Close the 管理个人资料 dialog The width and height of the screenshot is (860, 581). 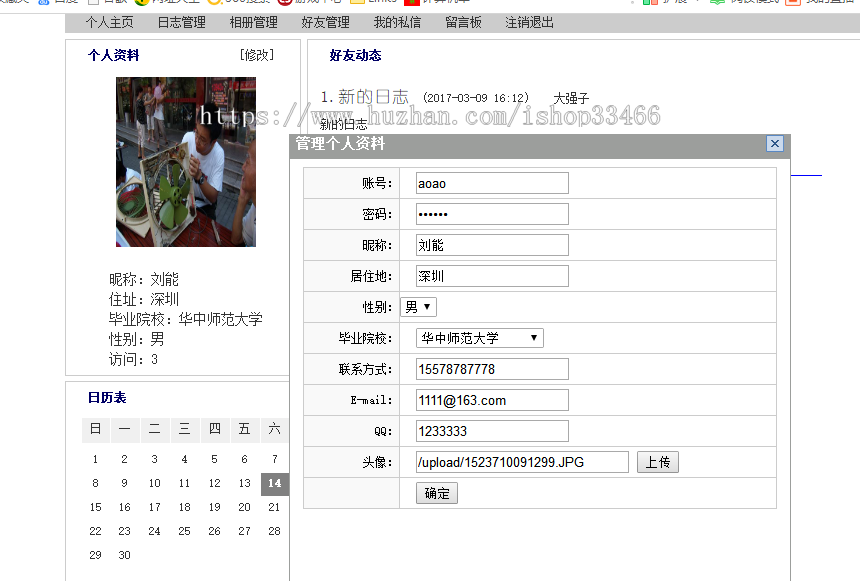774,144
